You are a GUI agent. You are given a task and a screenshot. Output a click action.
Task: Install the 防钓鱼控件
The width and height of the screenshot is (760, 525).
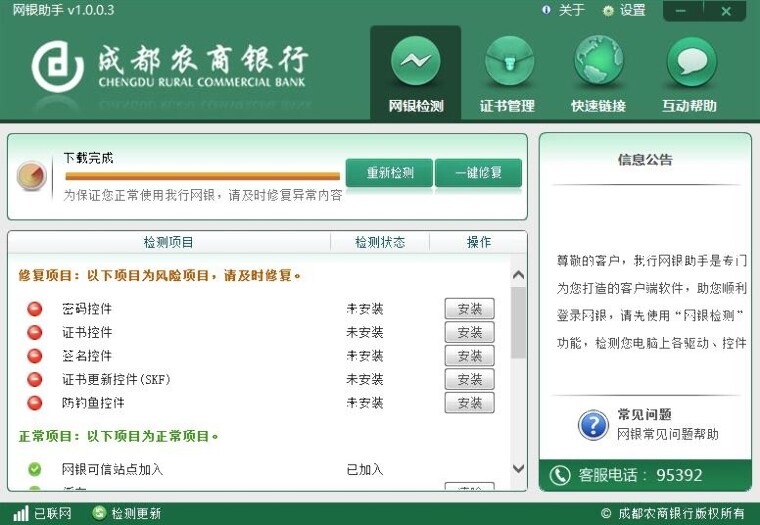tap(469, 402)
